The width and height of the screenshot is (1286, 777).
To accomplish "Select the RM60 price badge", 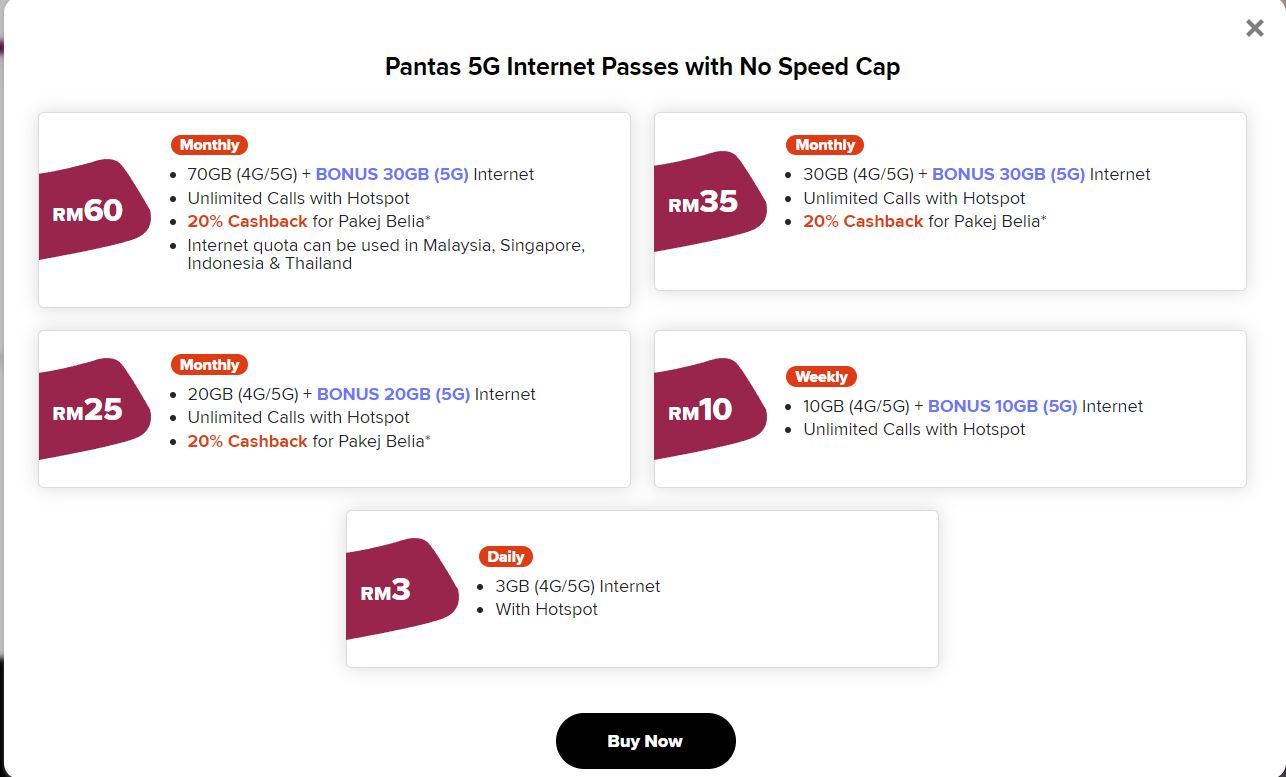I will tap(88, 210).
